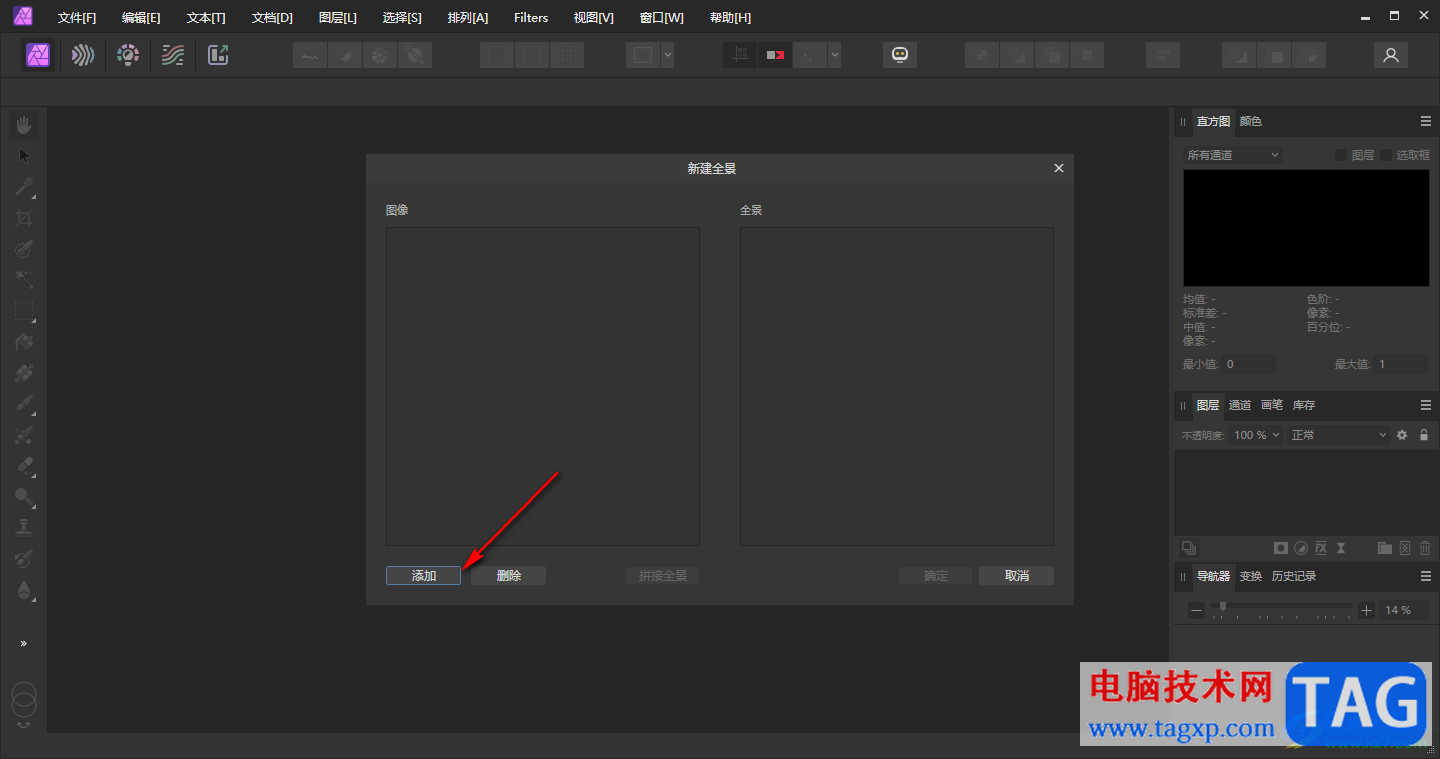Click the toolbar assistant robot icon
This screenshot has height=759, width=1440.
coord(900,55)
